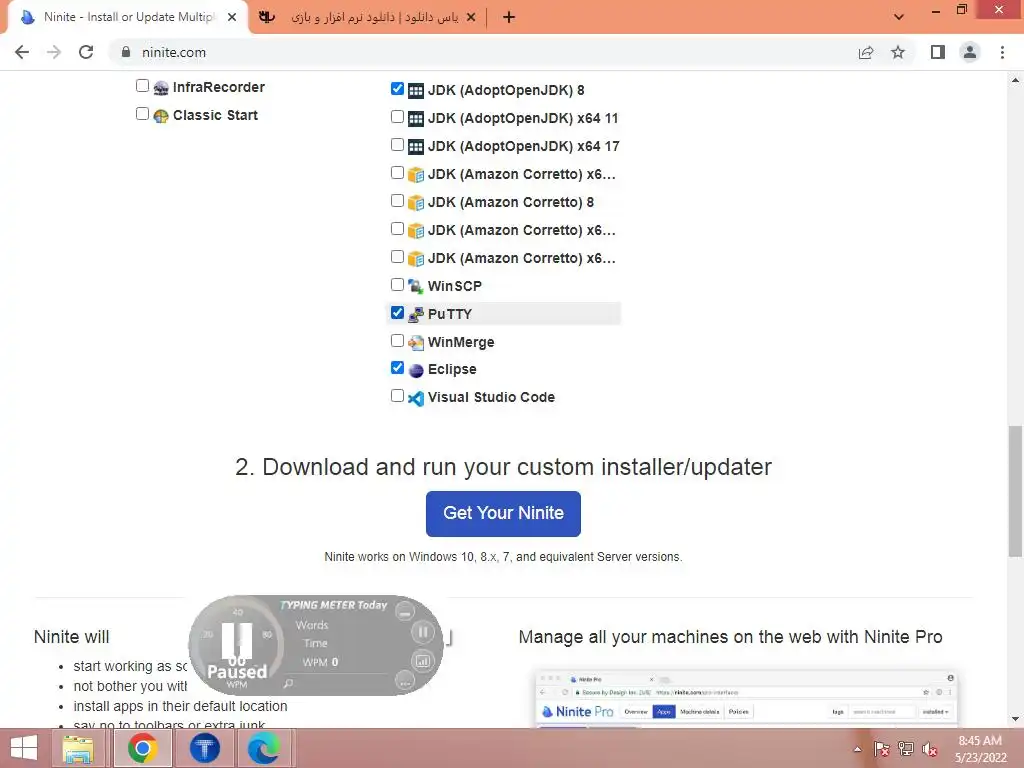1024x768 pixels.
Task: Click the lock icon beside ninite.com
Action: 126,52
